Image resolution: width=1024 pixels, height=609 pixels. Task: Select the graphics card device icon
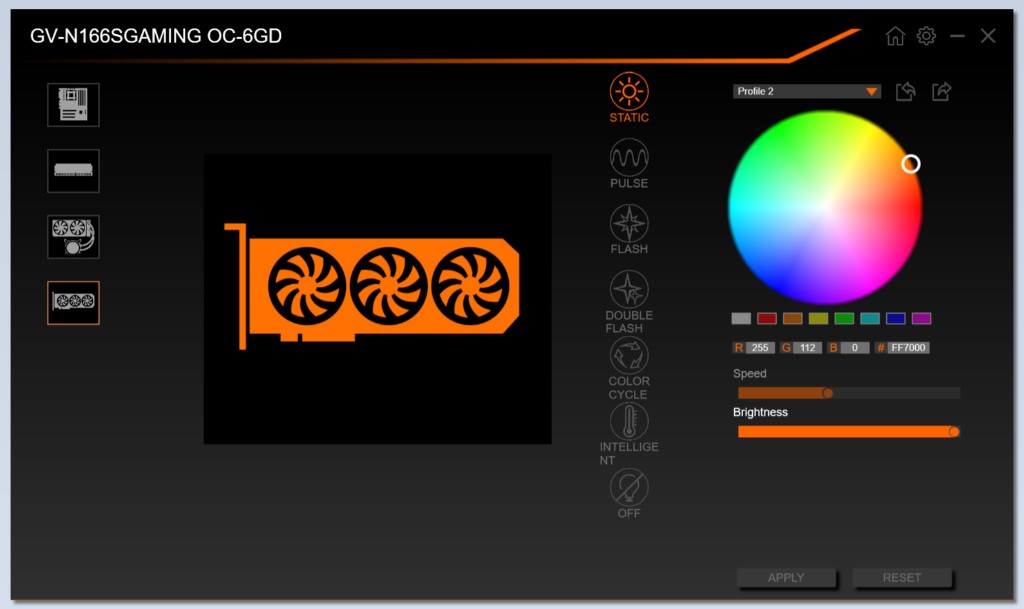click(x=73, y=302)
